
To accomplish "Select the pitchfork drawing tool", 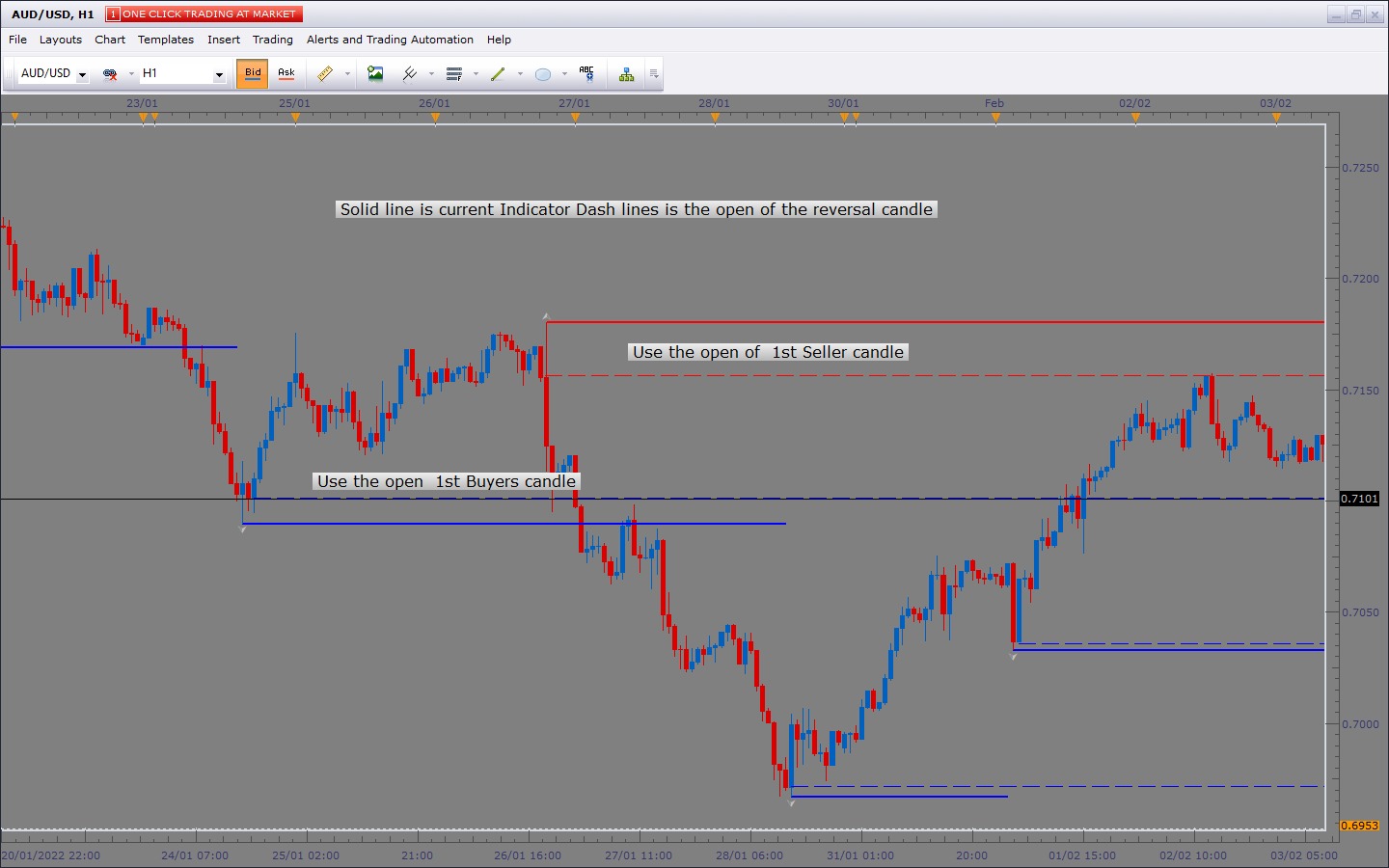I will [x=410, y=73].
